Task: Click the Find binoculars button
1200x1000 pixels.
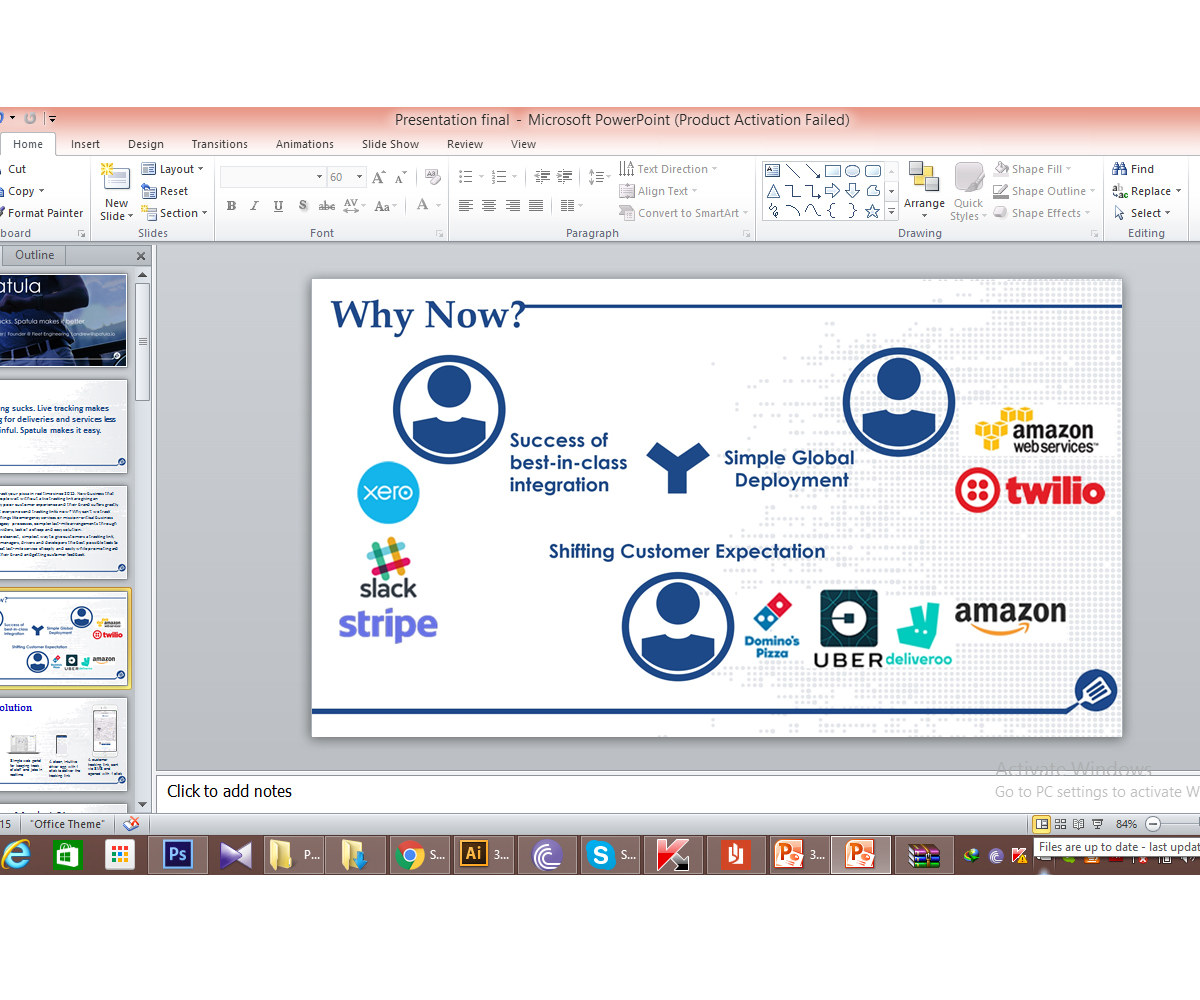Action: click(1133, 169)
